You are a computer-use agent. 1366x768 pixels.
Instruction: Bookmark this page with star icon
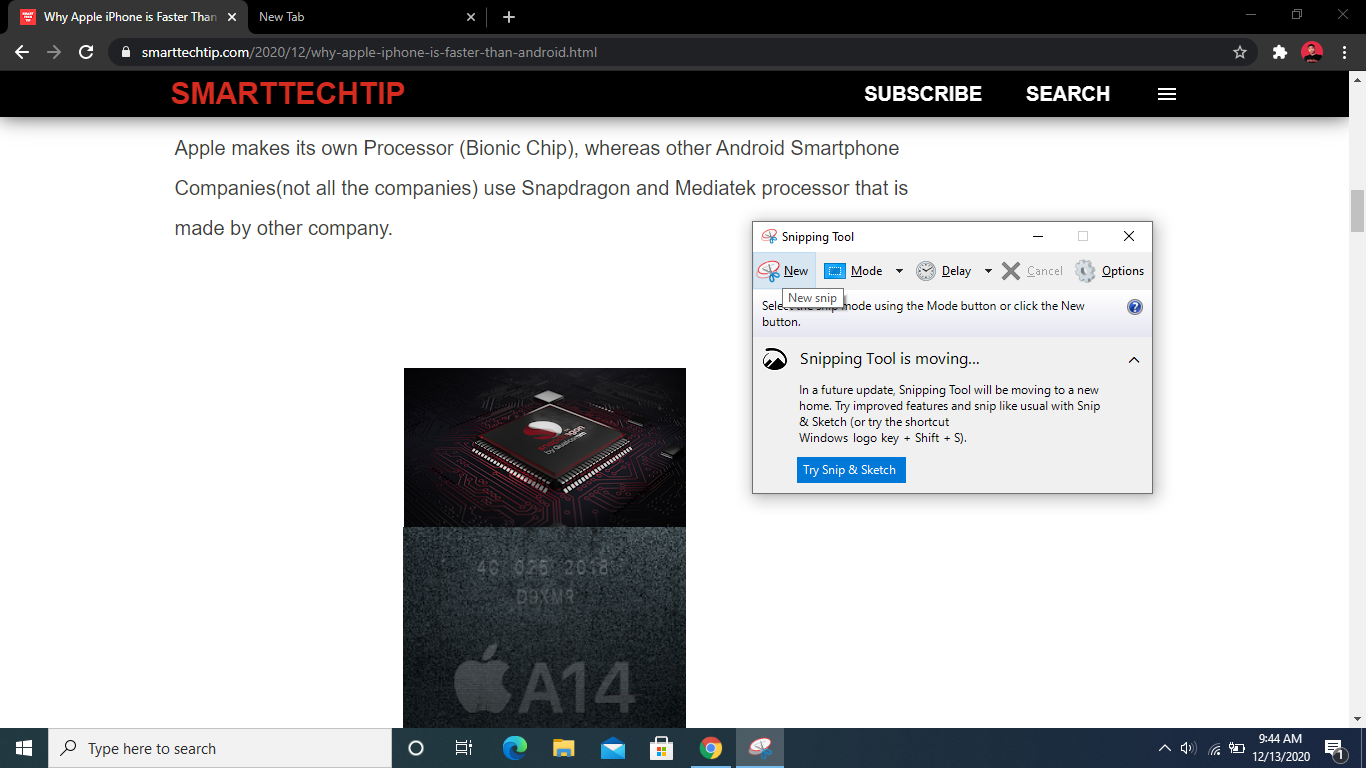tap(1240, 52)
